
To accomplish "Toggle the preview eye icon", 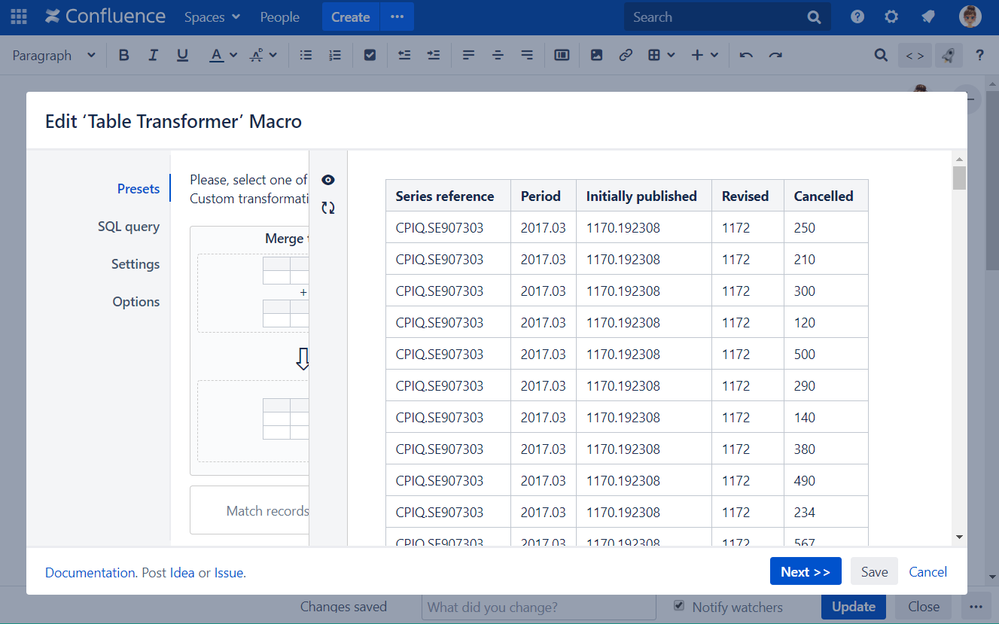I will [x=328, y=180].
